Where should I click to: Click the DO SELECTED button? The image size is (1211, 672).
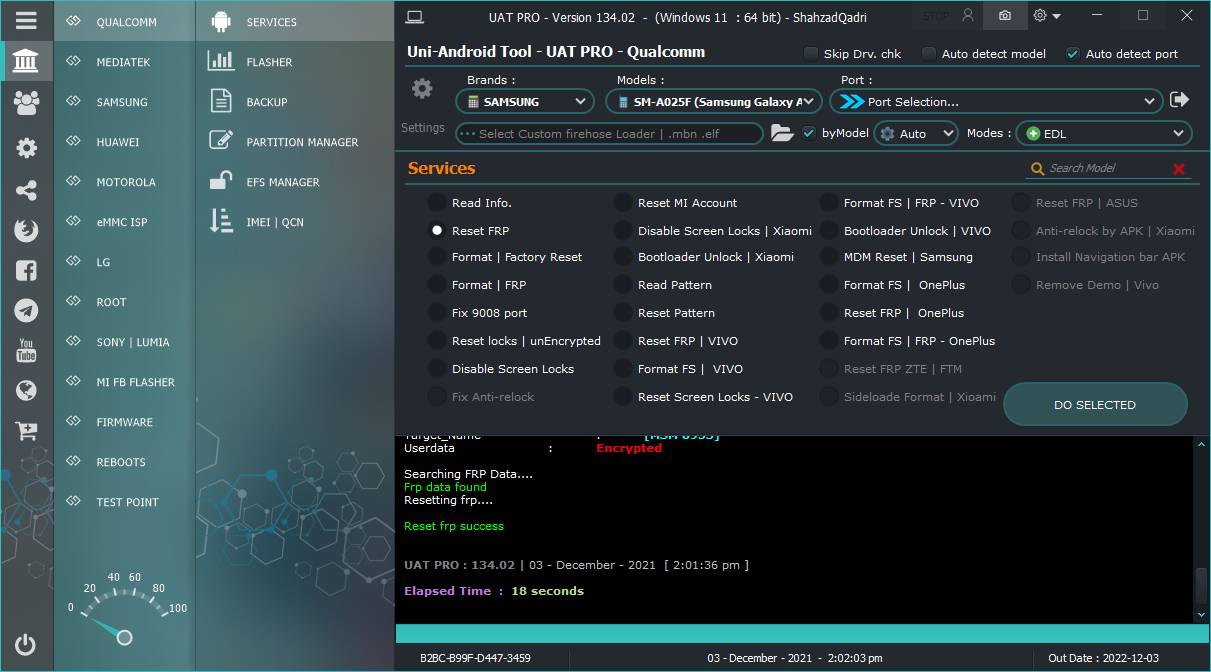point(1095,405)
